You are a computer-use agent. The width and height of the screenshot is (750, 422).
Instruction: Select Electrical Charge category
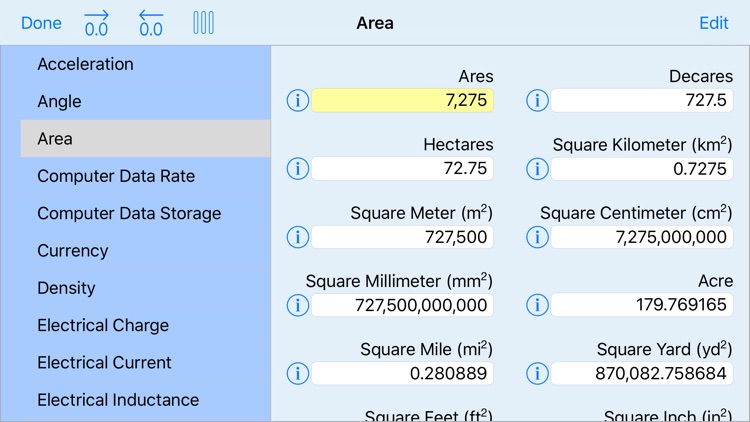pyautogui.click(x=145, y=325)
